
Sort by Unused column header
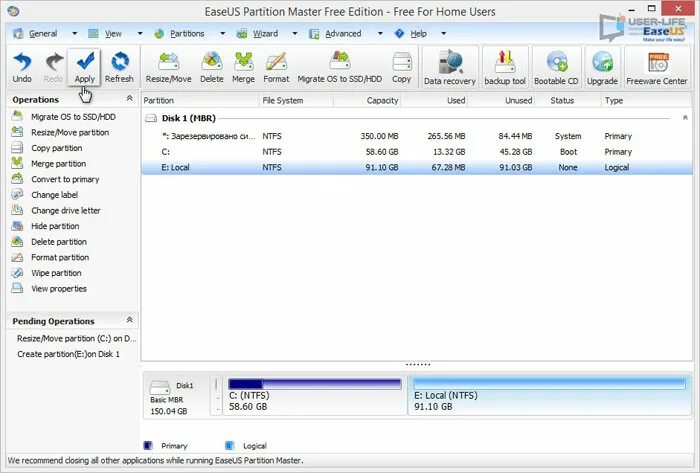[x=501, y=100]
